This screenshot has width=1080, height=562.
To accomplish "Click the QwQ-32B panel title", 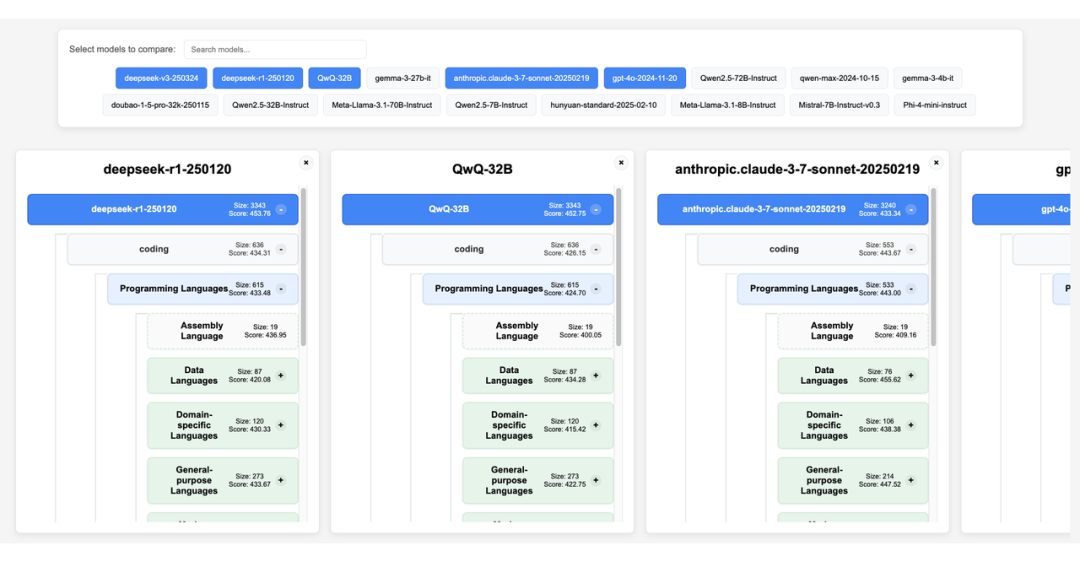I will pos(482,169).
